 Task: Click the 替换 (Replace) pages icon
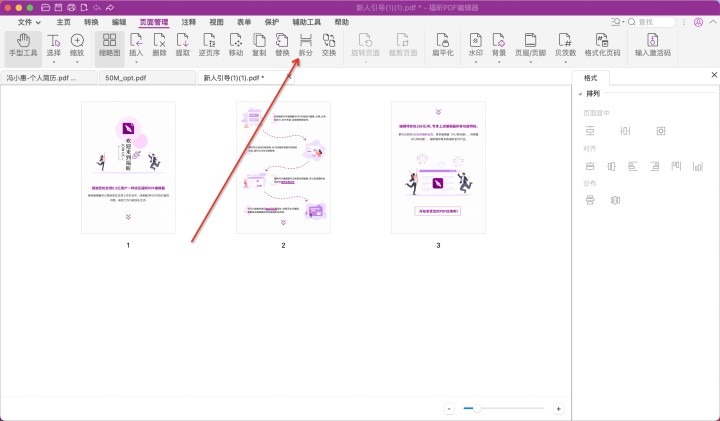coord(282,44)
